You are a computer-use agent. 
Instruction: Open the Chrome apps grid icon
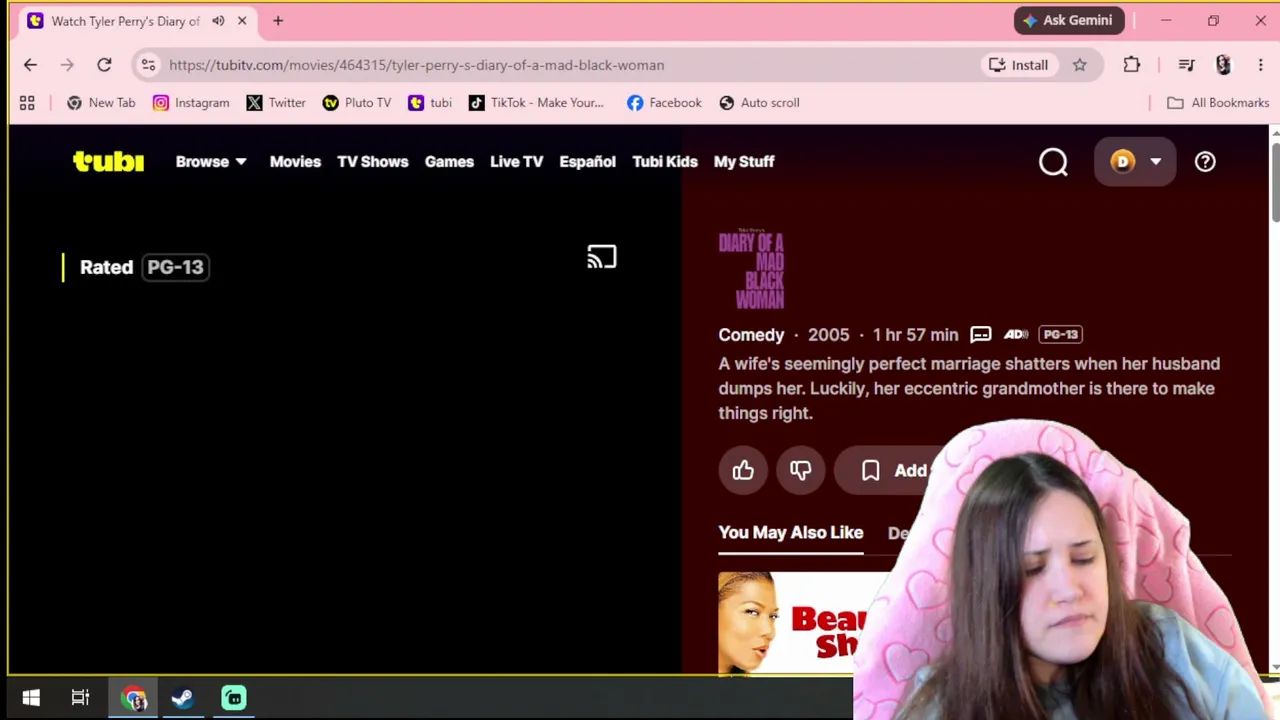tap(27, 103)
